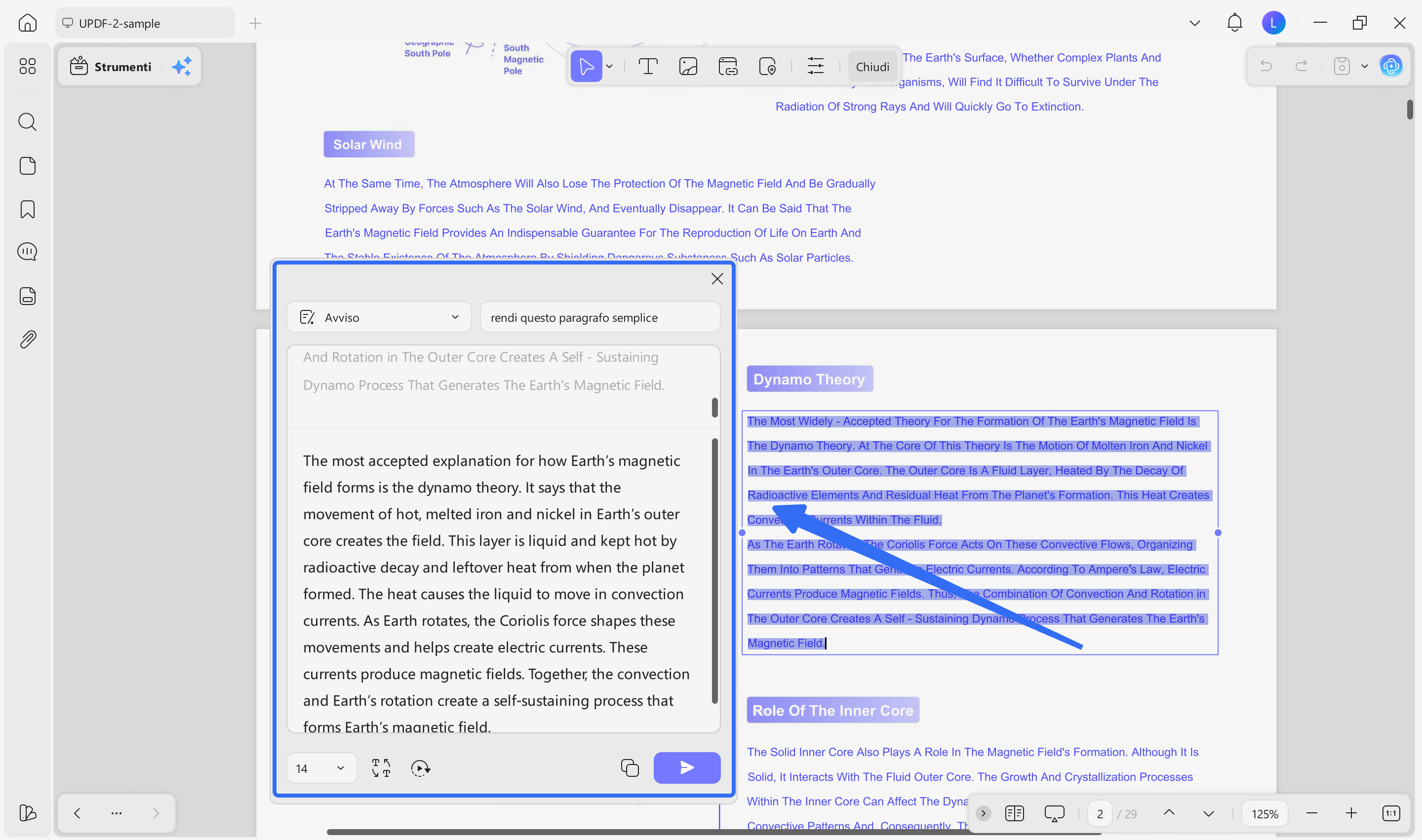Click the horizontal document scrollbar
Viewport: 1422px width, 840px height.
713,832
